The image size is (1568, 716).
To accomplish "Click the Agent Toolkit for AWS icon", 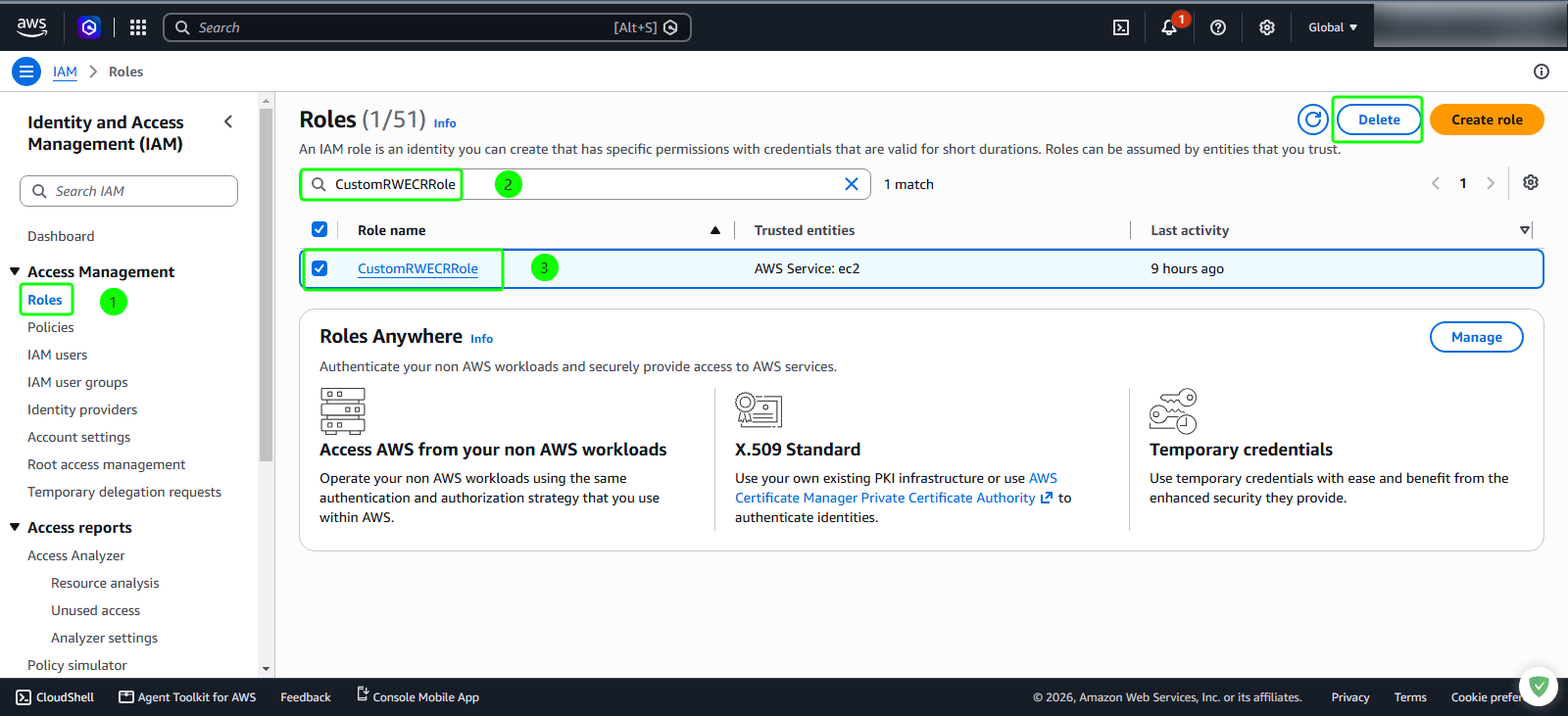I will click(126, 697).
